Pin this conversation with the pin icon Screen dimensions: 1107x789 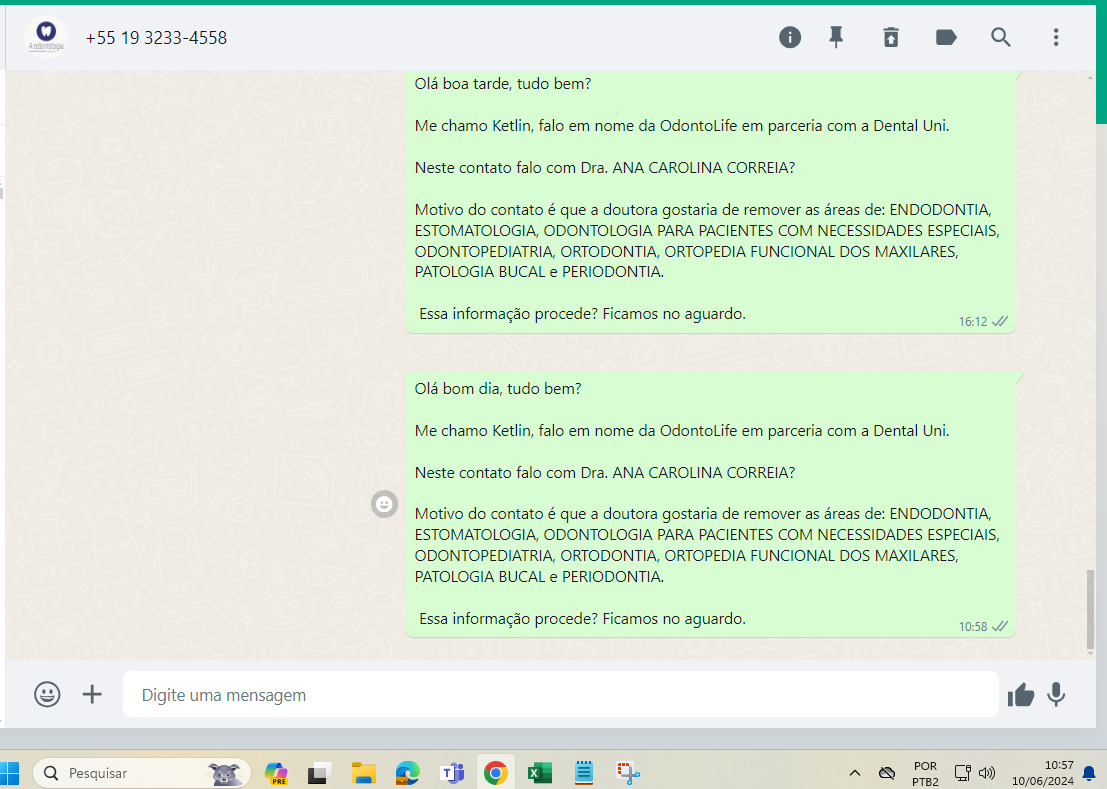pos(836,37)
